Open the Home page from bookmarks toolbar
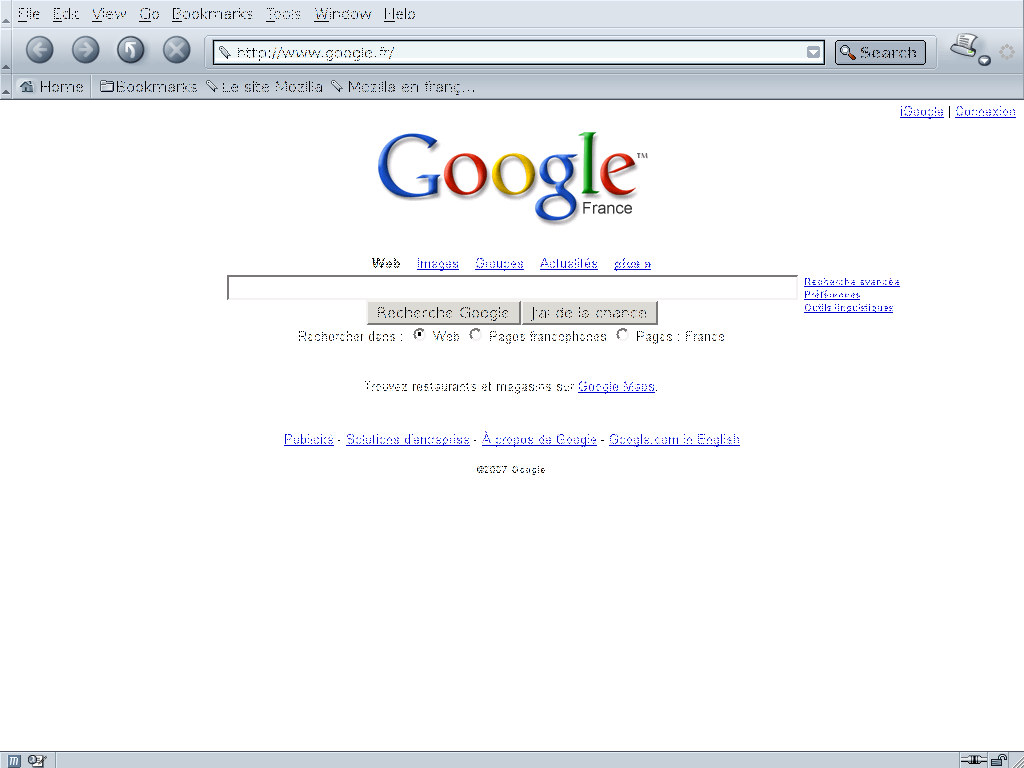The height and width of the screenshot is (768, 1024). point(51,87)
